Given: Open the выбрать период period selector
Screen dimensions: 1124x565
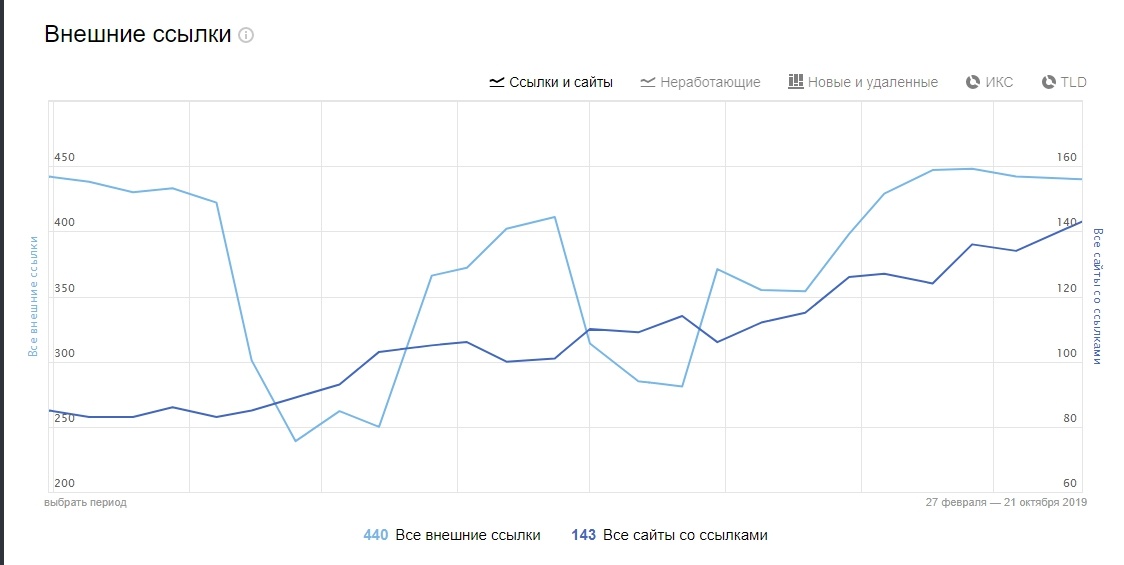Looking at the screenshot, I should [x=86, y=502].
